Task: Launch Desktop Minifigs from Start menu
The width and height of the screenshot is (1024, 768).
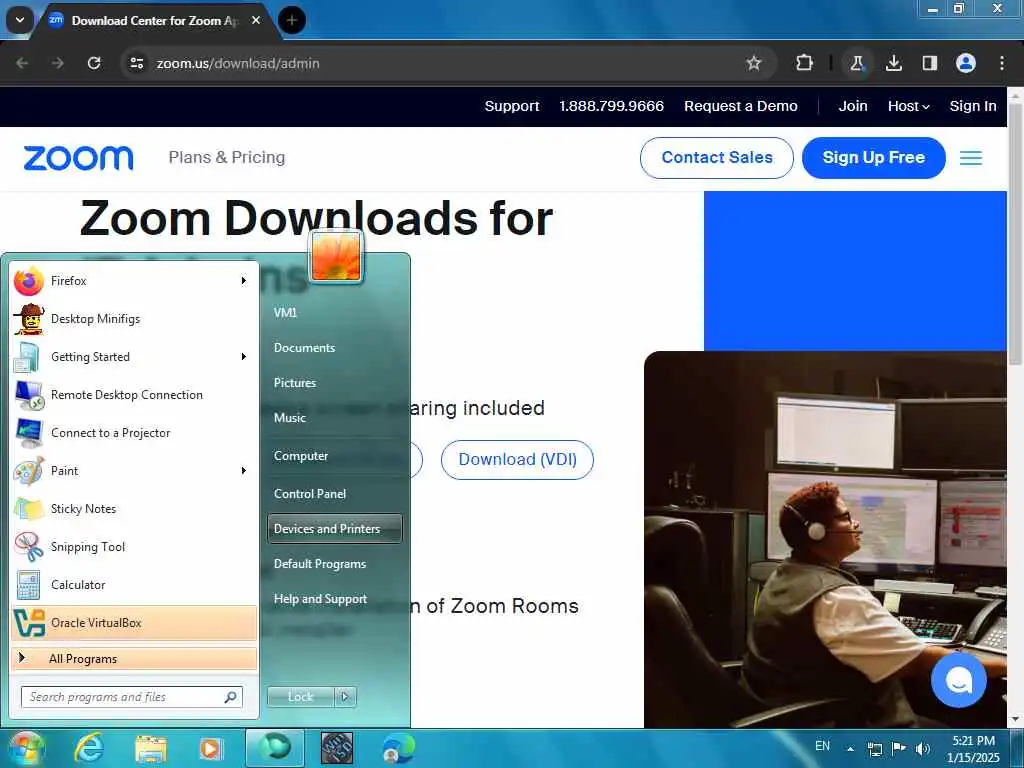Action: point(134,319)
